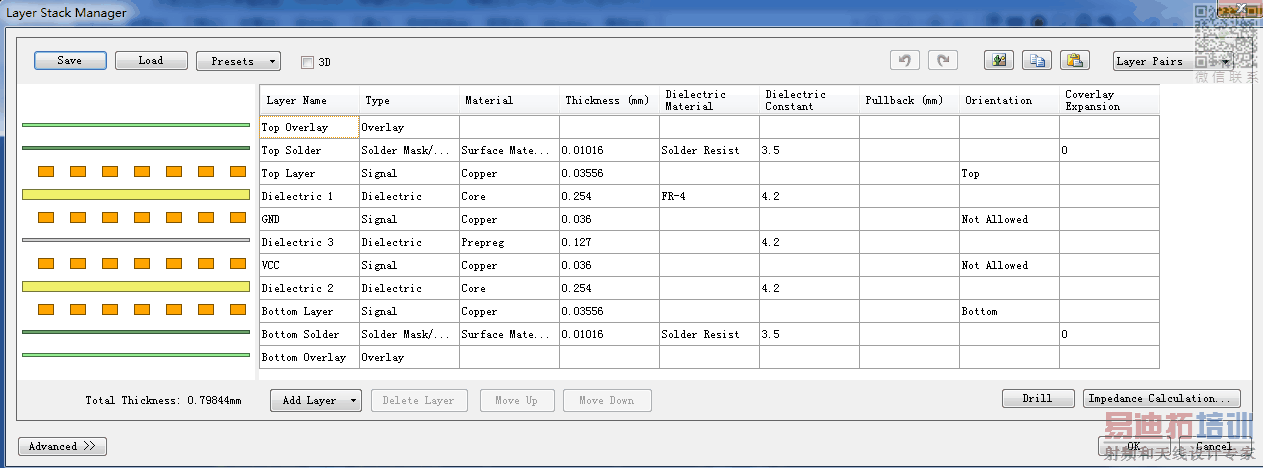Viewport: 1263px width, 468px height.
Task: Click the Coverlay Expansion column header
Action: coord(1110,100)
